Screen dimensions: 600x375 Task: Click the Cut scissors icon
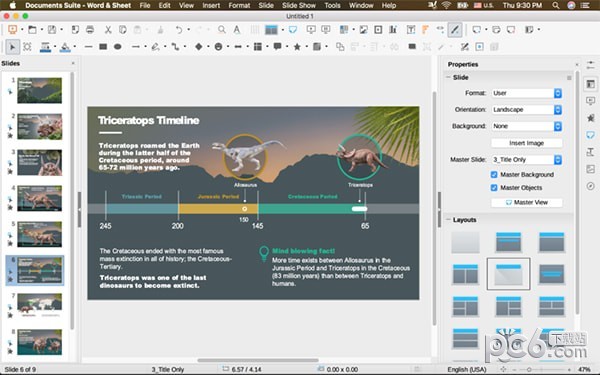click(x=108, y=29)
